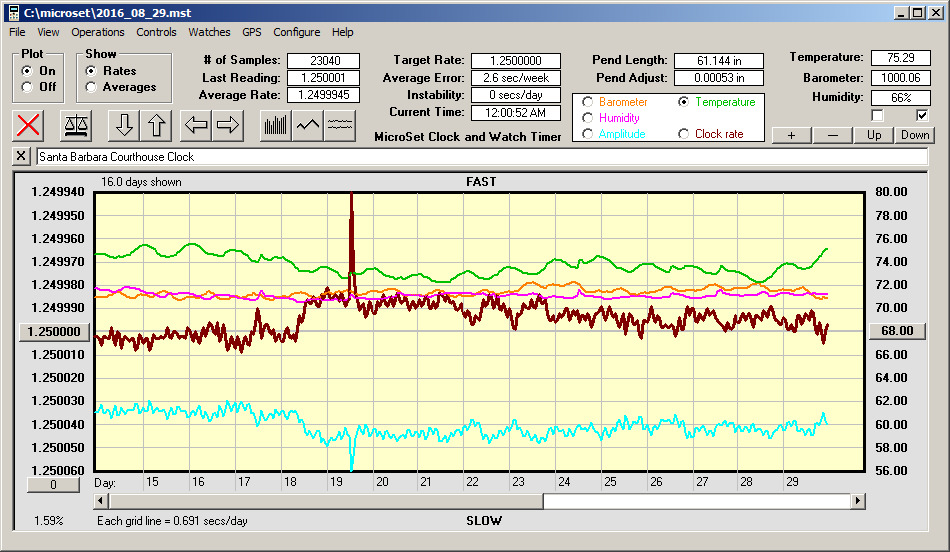The height and width of the screenshot is (552, 950).
Task: Click the Average Rate field
Action: (x=324, y=95)
